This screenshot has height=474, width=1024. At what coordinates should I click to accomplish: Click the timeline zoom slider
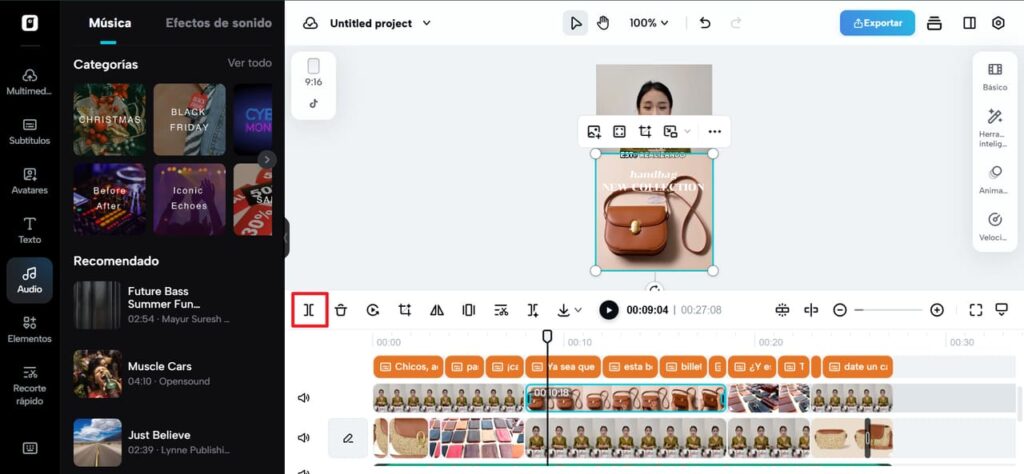pos(888,310)
